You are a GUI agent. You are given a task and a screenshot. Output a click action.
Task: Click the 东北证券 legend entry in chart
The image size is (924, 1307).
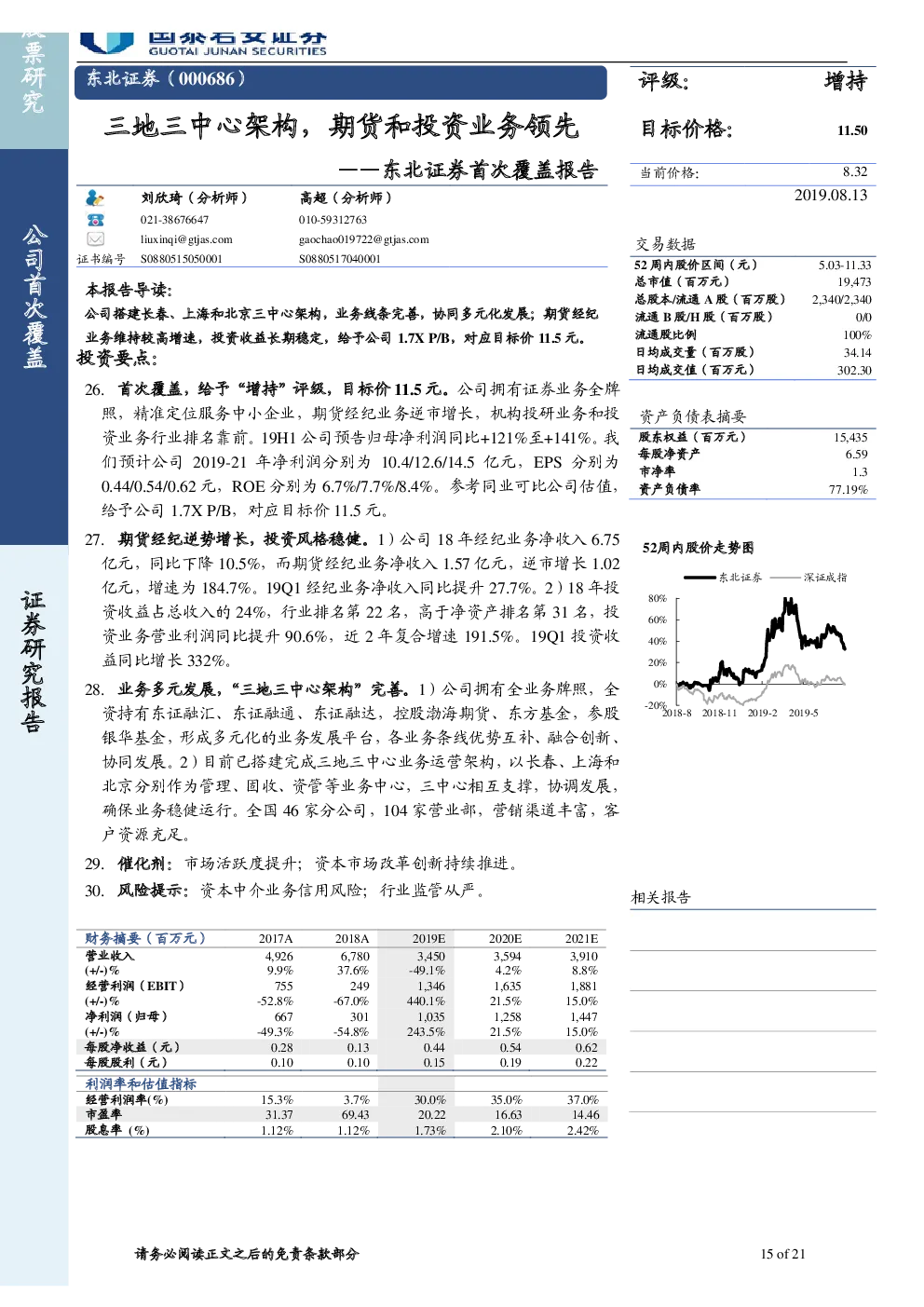click(723, 578)
